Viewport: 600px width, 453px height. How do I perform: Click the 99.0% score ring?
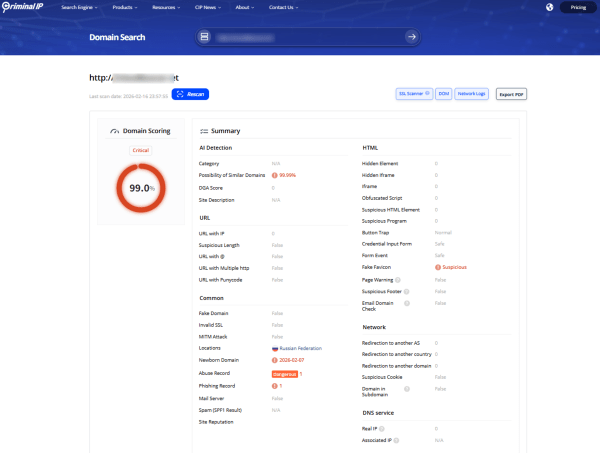[141, 188]
